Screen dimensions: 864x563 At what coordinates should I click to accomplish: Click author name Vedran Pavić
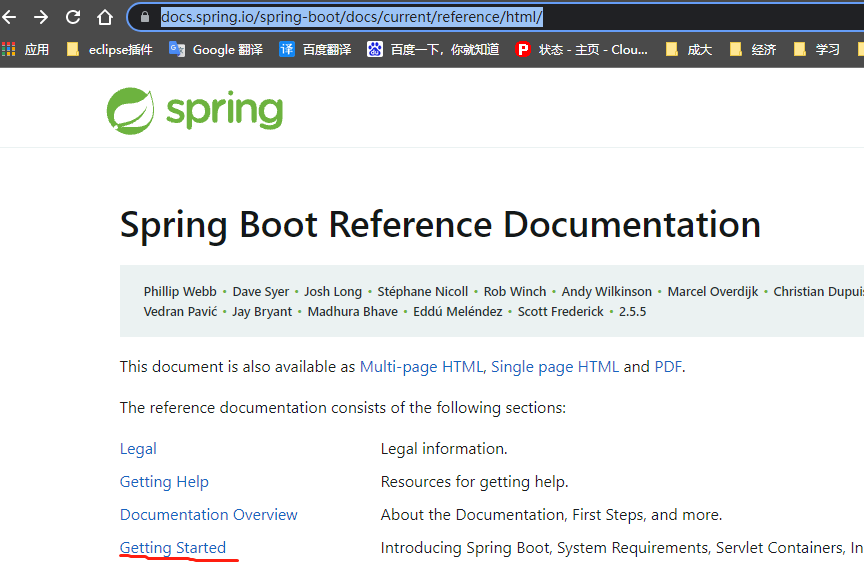(x=181, y=312)
